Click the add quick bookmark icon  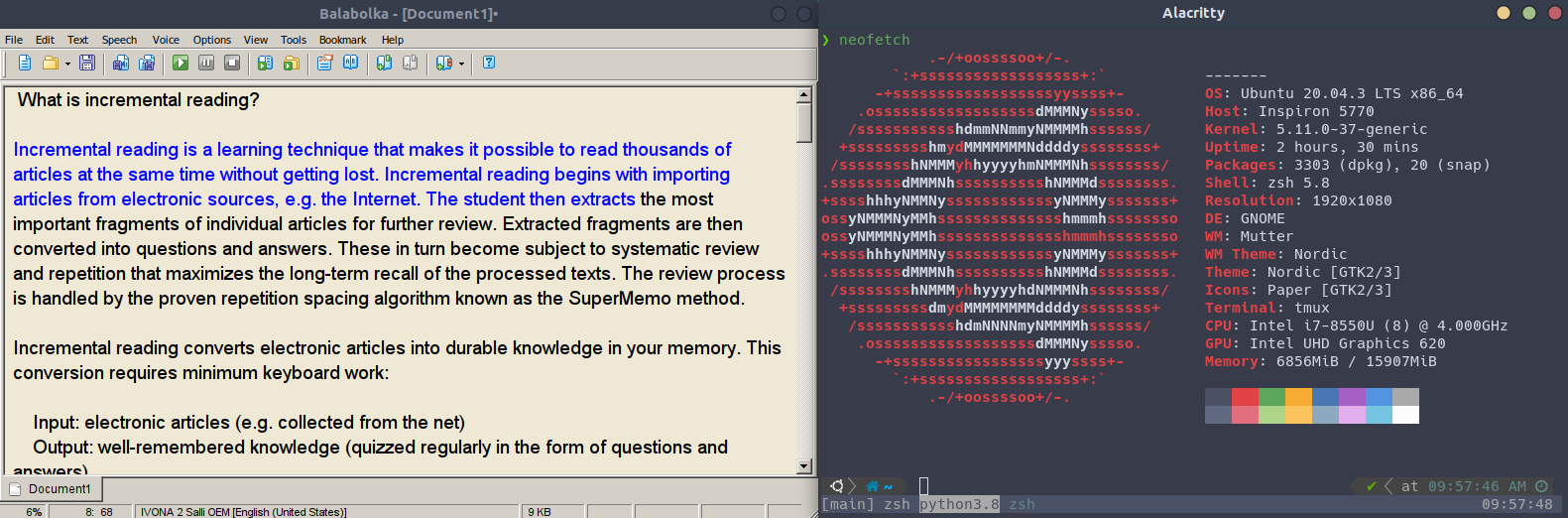pyautogui.click(x=384, y=63)
